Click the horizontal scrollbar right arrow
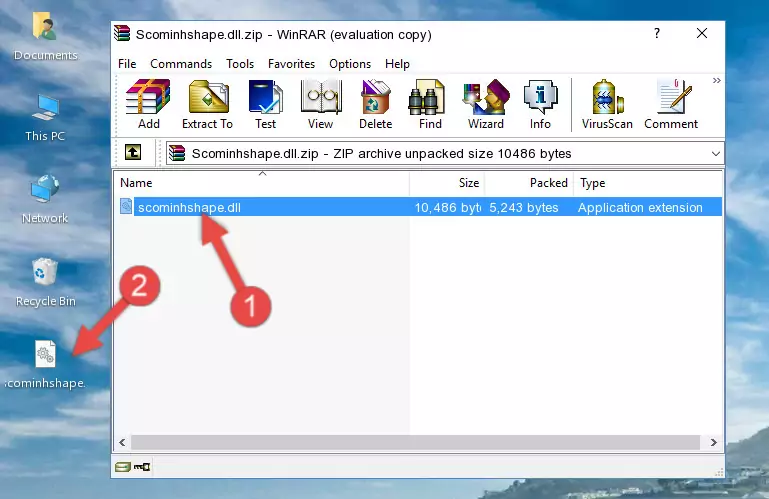 (x=714, y=443)
